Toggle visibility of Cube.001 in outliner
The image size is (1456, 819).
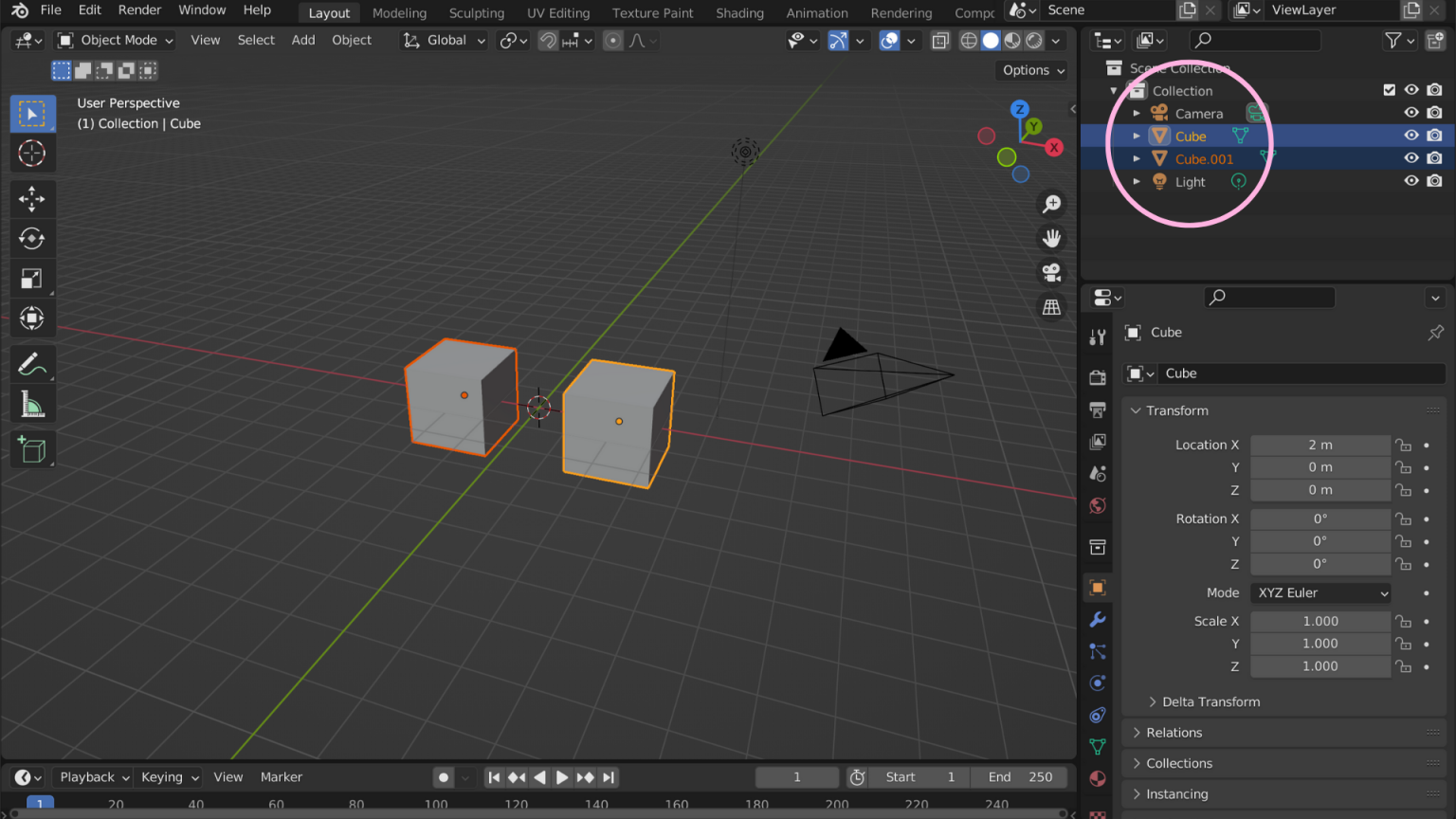click(1411, 157)
